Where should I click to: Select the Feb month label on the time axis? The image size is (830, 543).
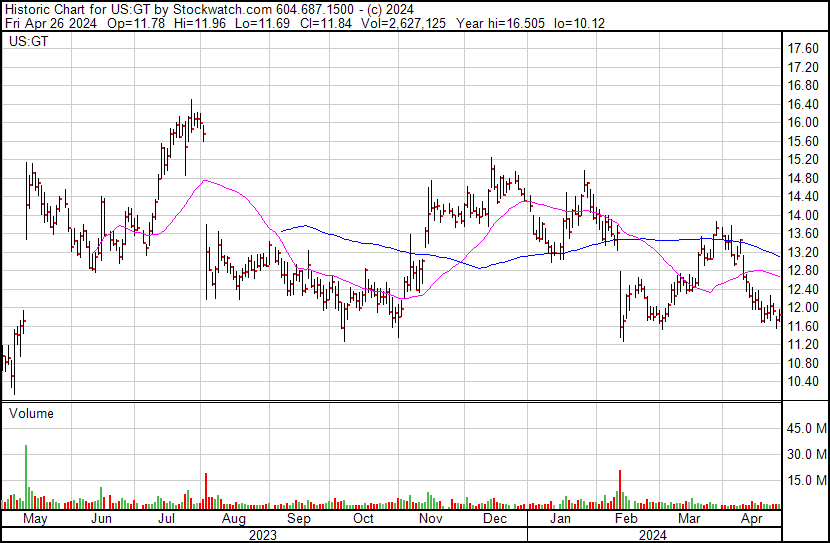click(x=626, y=520)
